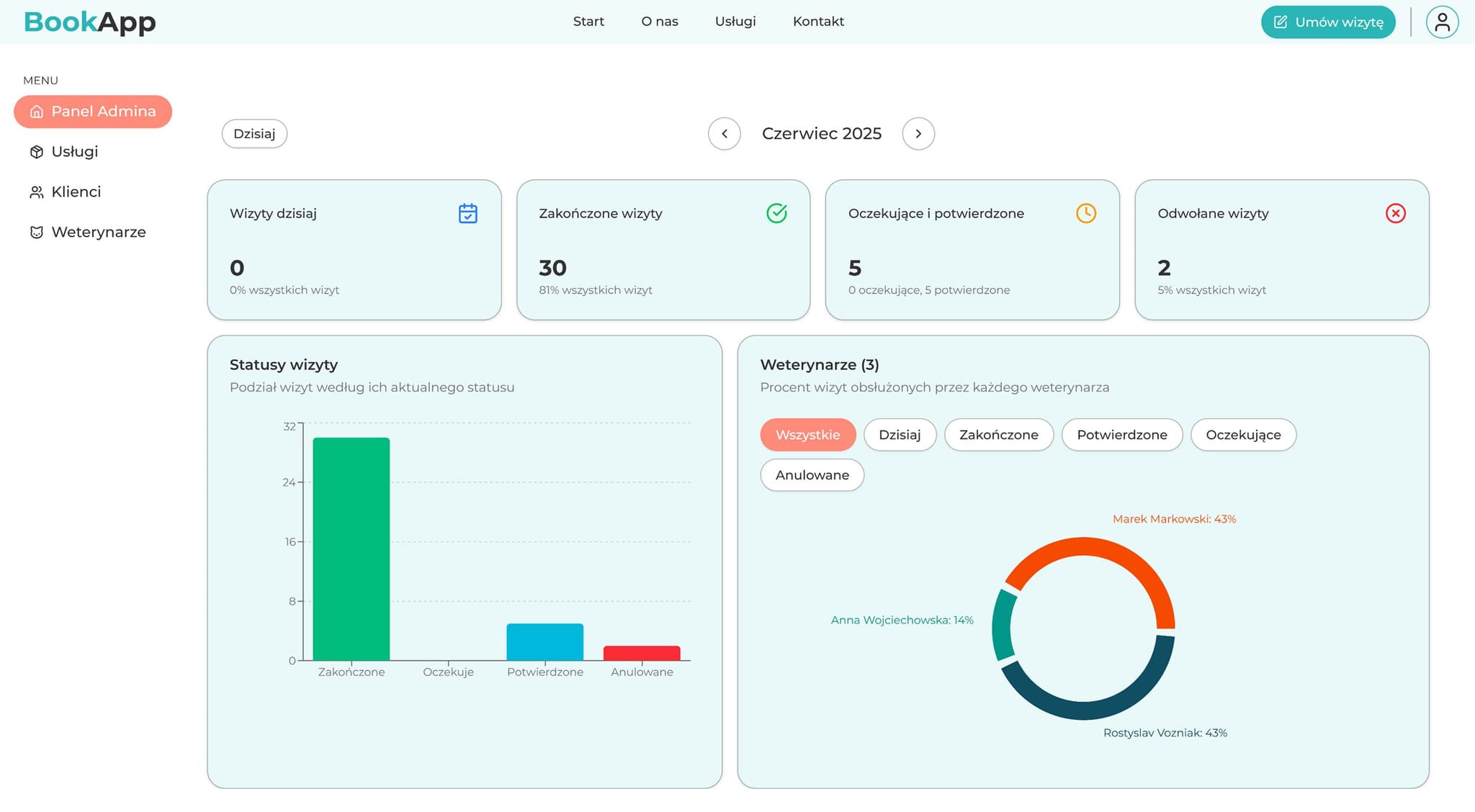Open the Panel Admina section
The width and height of the screenshot is (1475, 812).
(x=92, y=112)
